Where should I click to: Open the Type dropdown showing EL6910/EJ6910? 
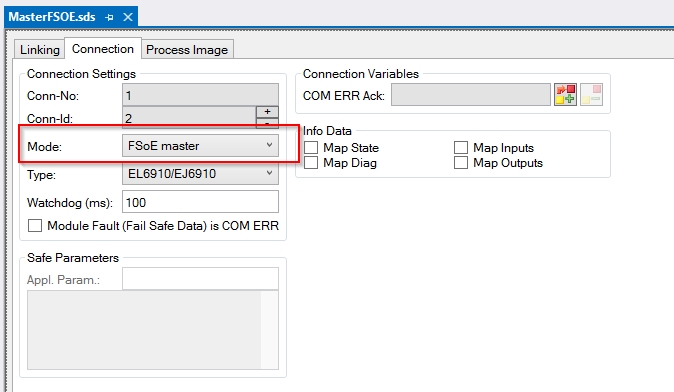point(200,174)
